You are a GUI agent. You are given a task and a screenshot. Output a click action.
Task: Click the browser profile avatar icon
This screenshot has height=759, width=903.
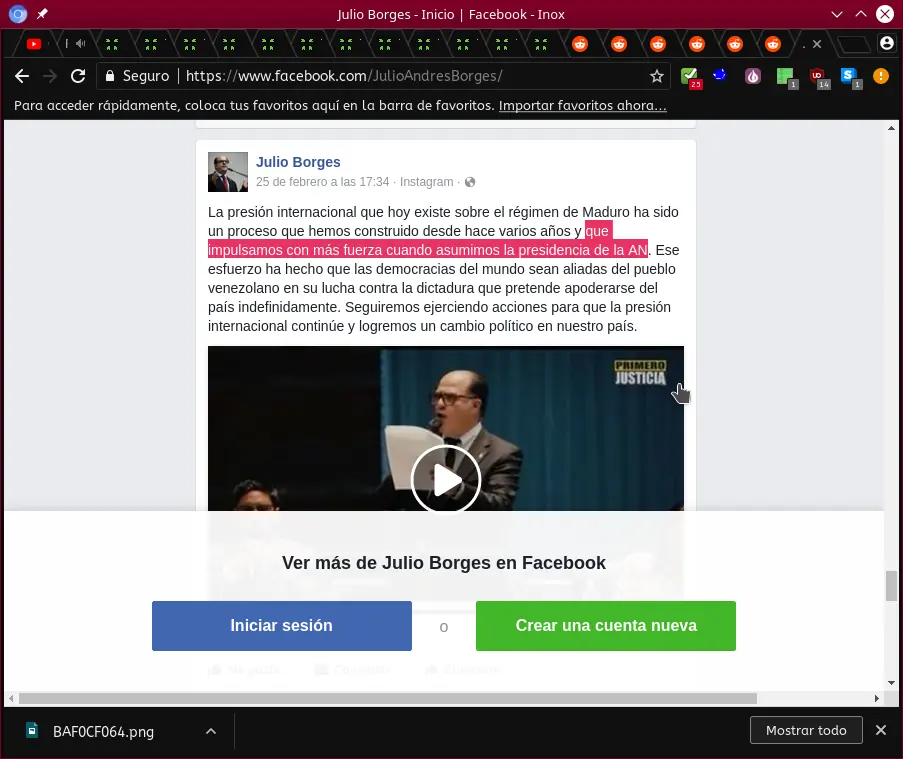[x=887, y=44]
